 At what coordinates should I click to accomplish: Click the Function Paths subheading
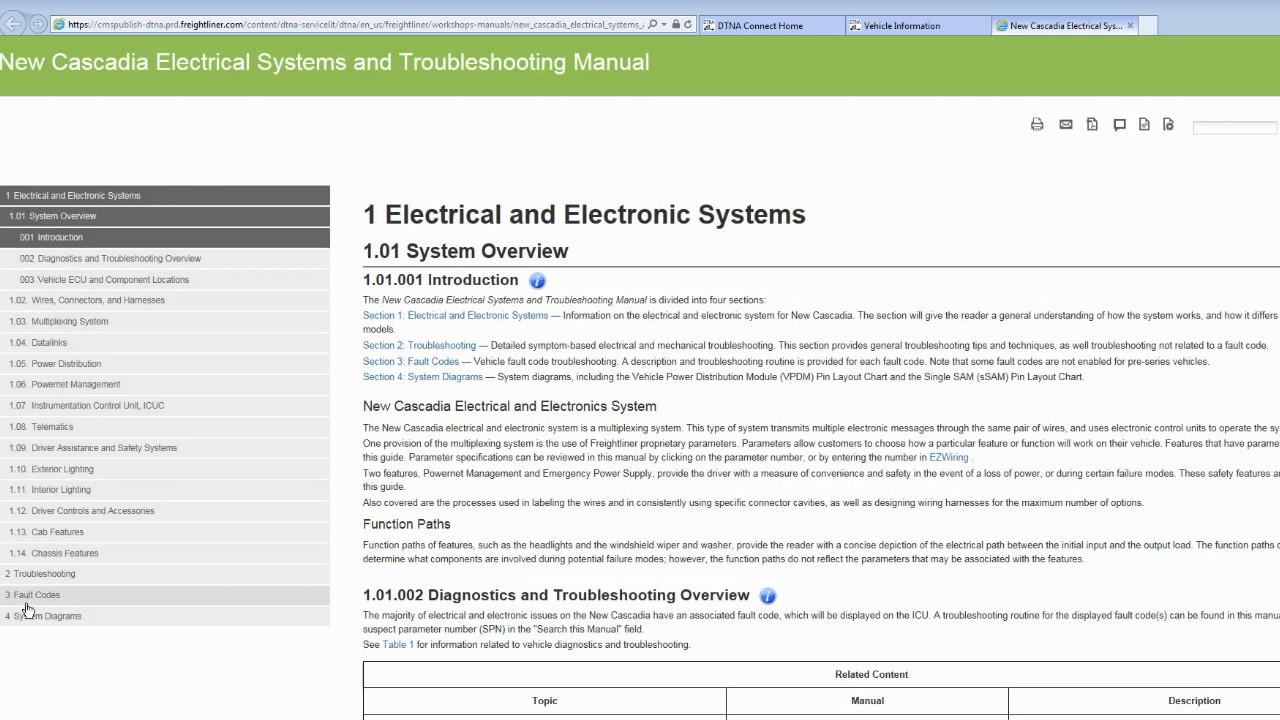[407, 524]
